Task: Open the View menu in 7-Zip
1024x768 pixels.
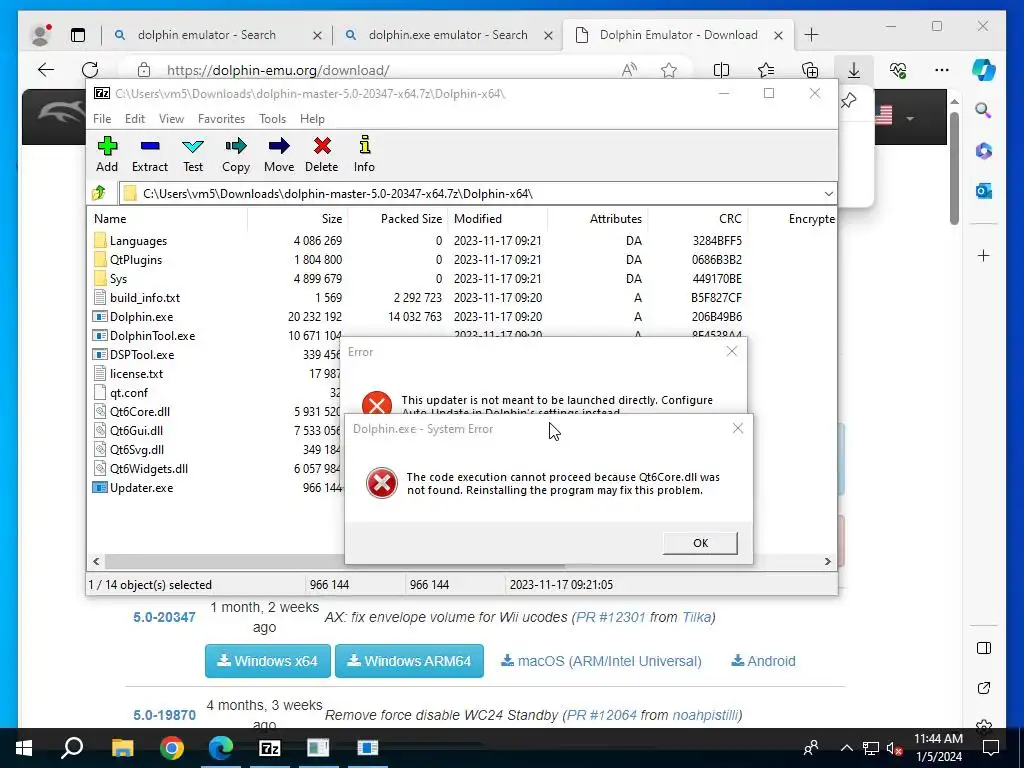Action: coord(171,119)
